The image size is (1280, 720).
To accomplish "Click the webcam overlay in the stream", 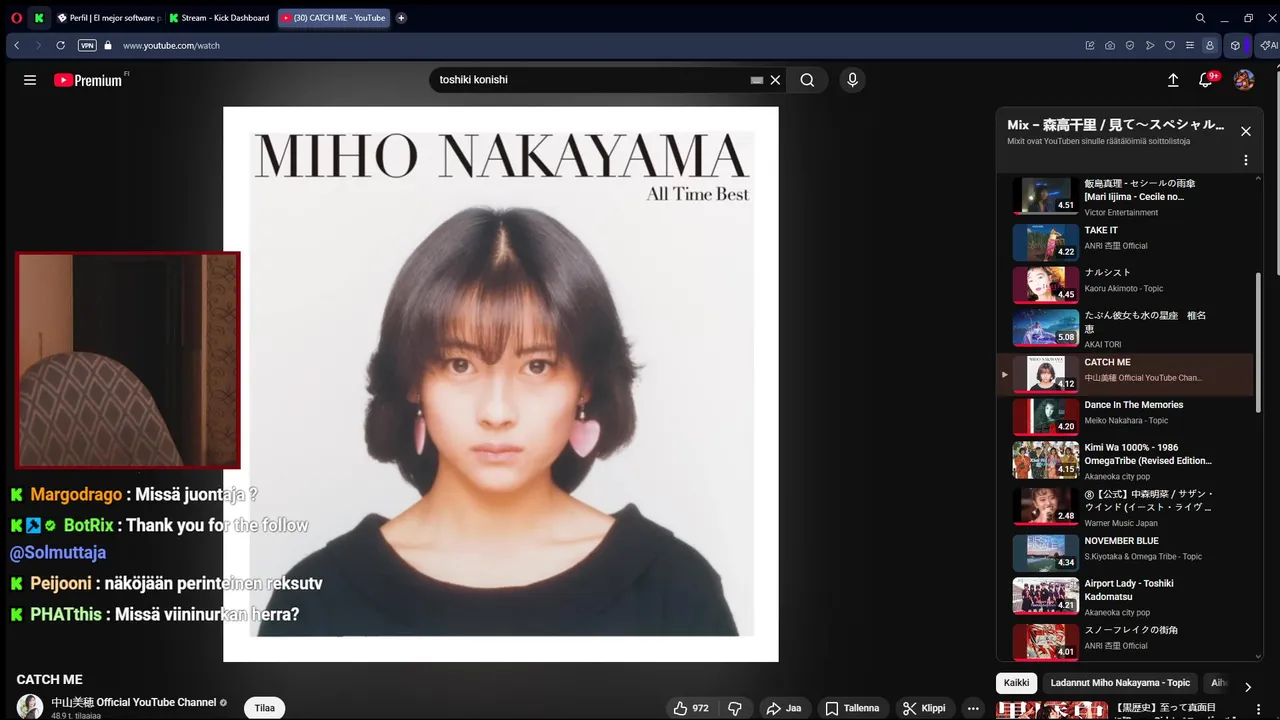I will coord(128,360).
